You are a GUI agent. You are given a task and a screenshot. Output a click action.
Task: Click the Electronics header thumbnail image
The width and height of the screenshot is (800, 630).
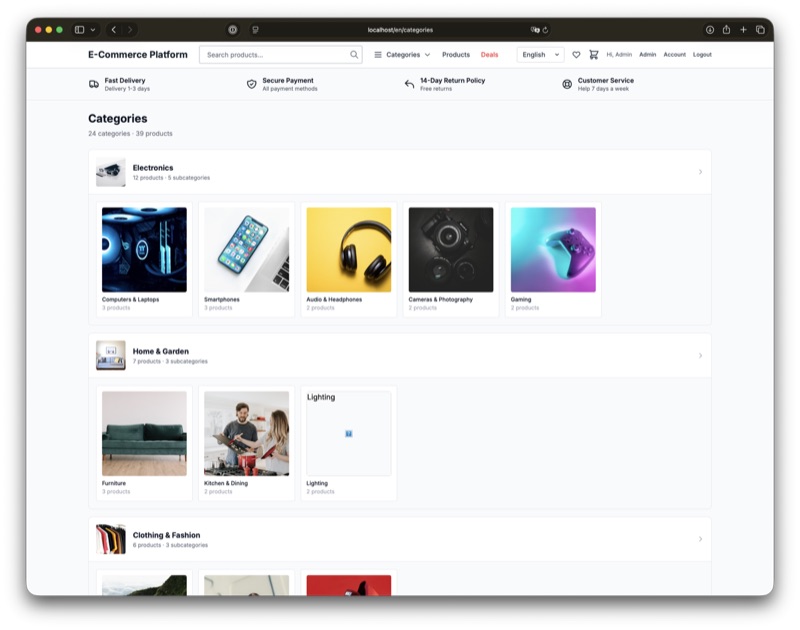(x=111, y=172)
